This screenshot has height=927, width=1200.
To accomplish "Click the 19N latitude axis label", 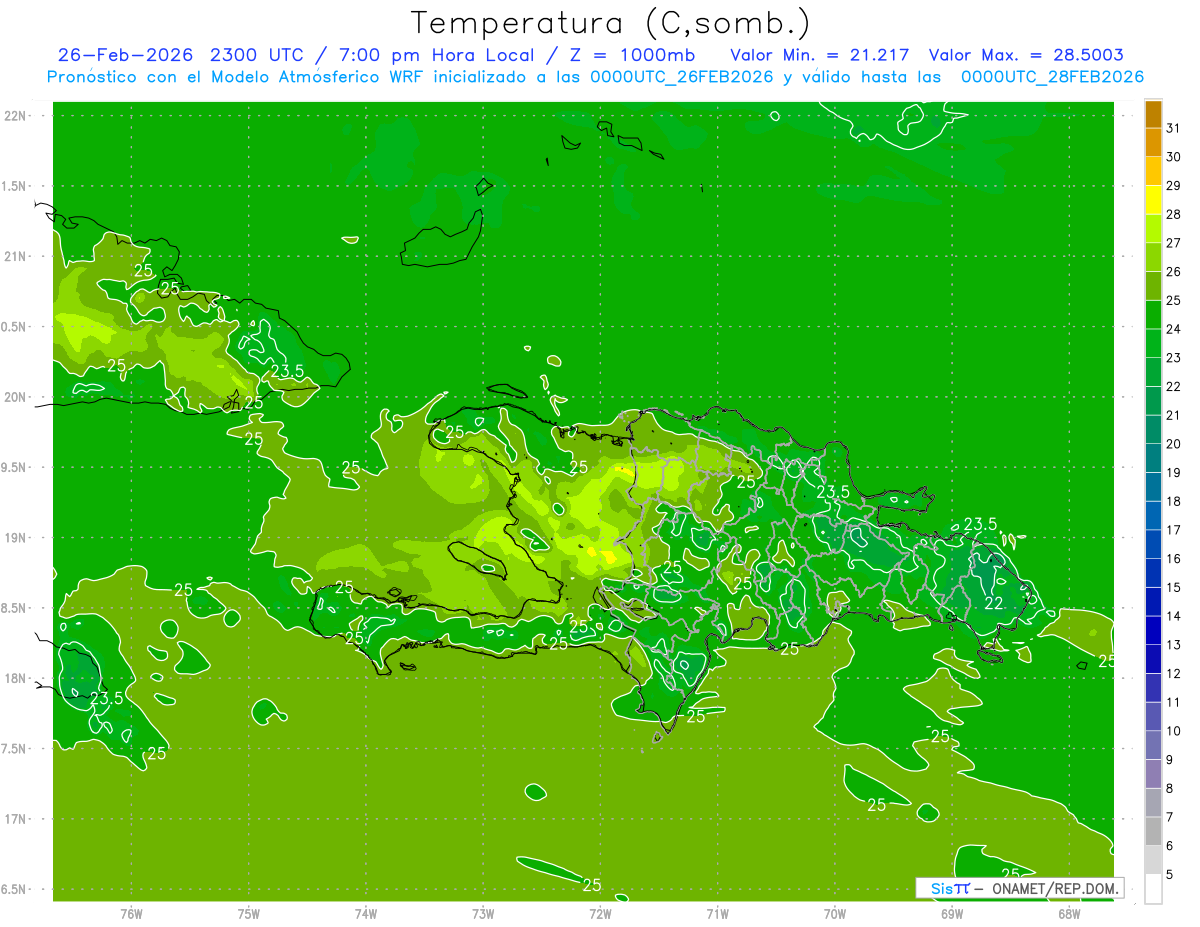I will 15,538.
